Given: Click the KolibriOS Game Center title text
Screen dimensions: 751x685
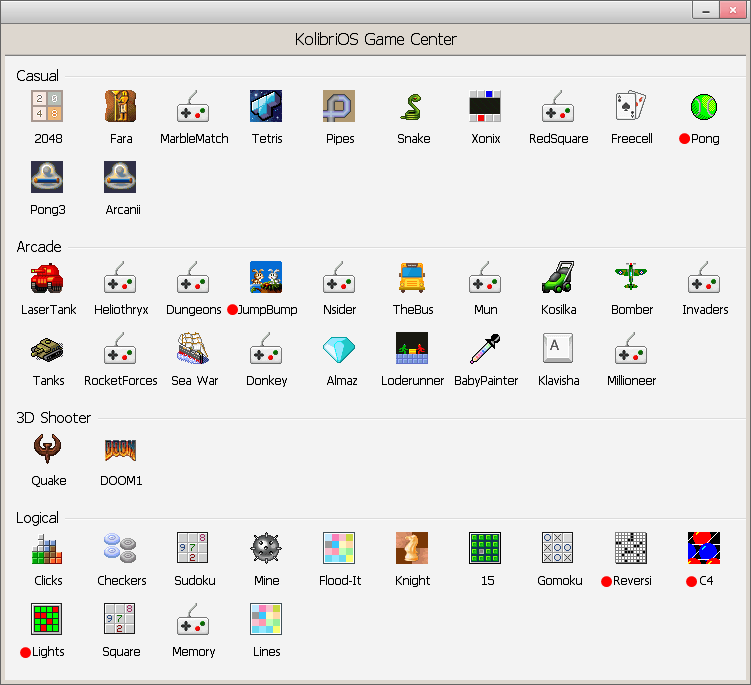Looking at the screenshot, I should [x=376, y=39].
